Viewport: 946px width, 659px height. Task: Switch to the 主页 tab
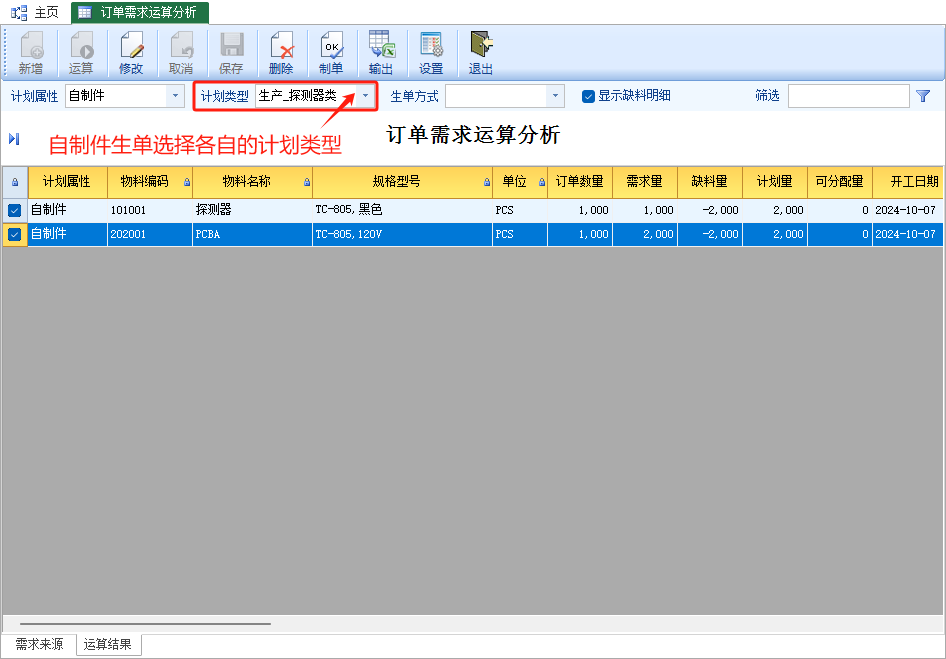tap(36, 13)
